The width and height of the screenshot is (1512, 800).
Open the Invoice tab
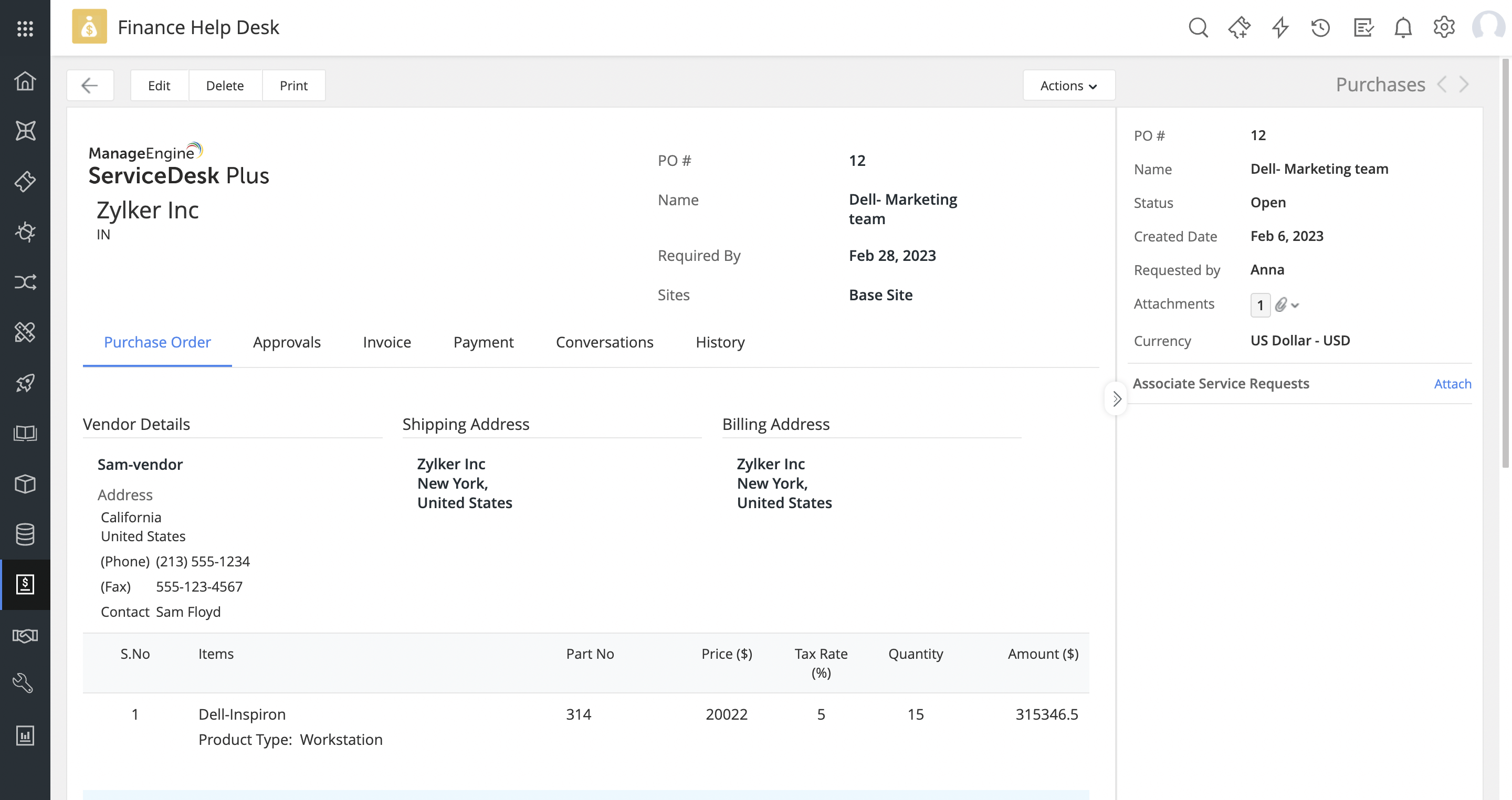click(387, 342)
